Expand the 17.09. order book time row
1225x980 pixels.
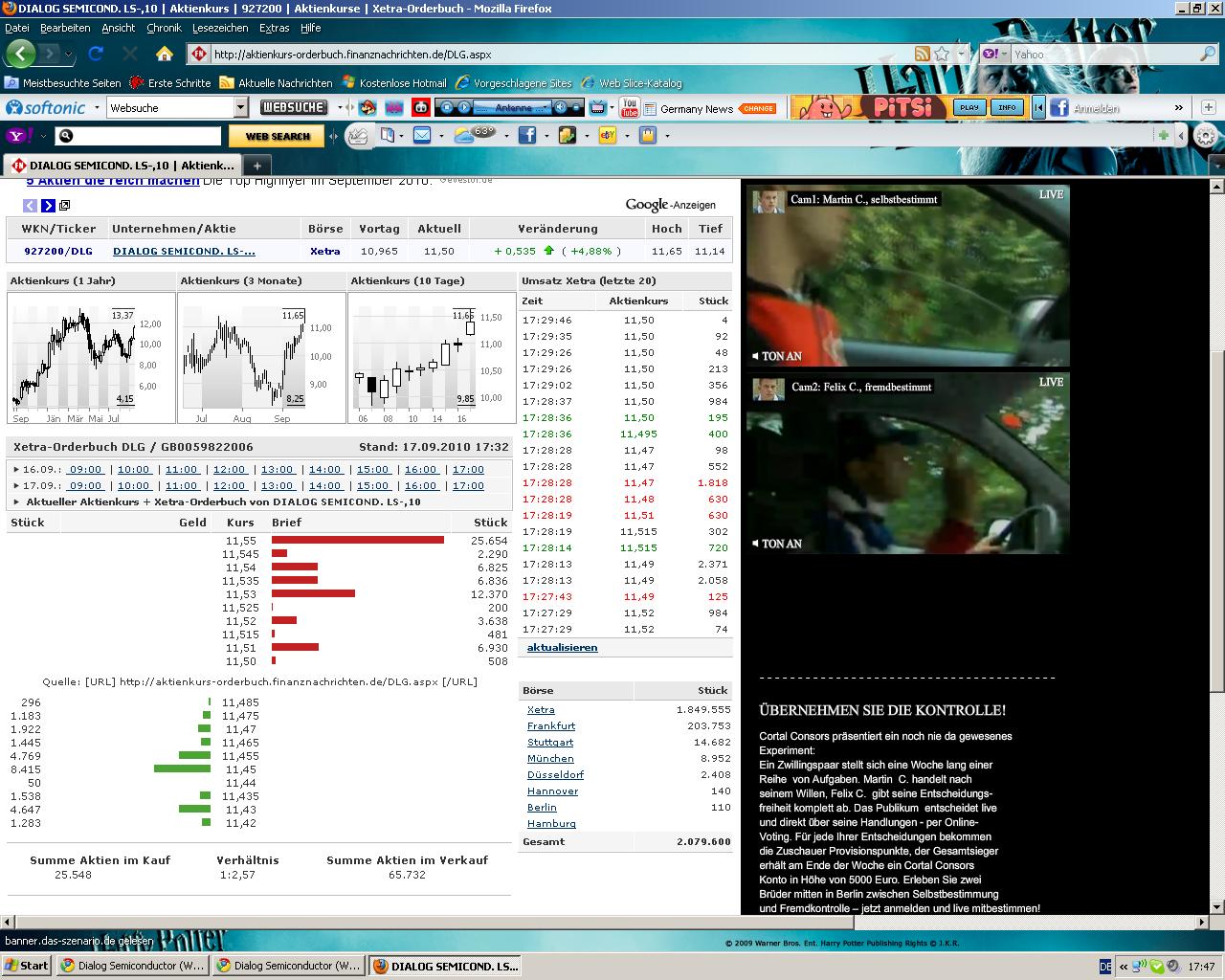pos(16,486)
